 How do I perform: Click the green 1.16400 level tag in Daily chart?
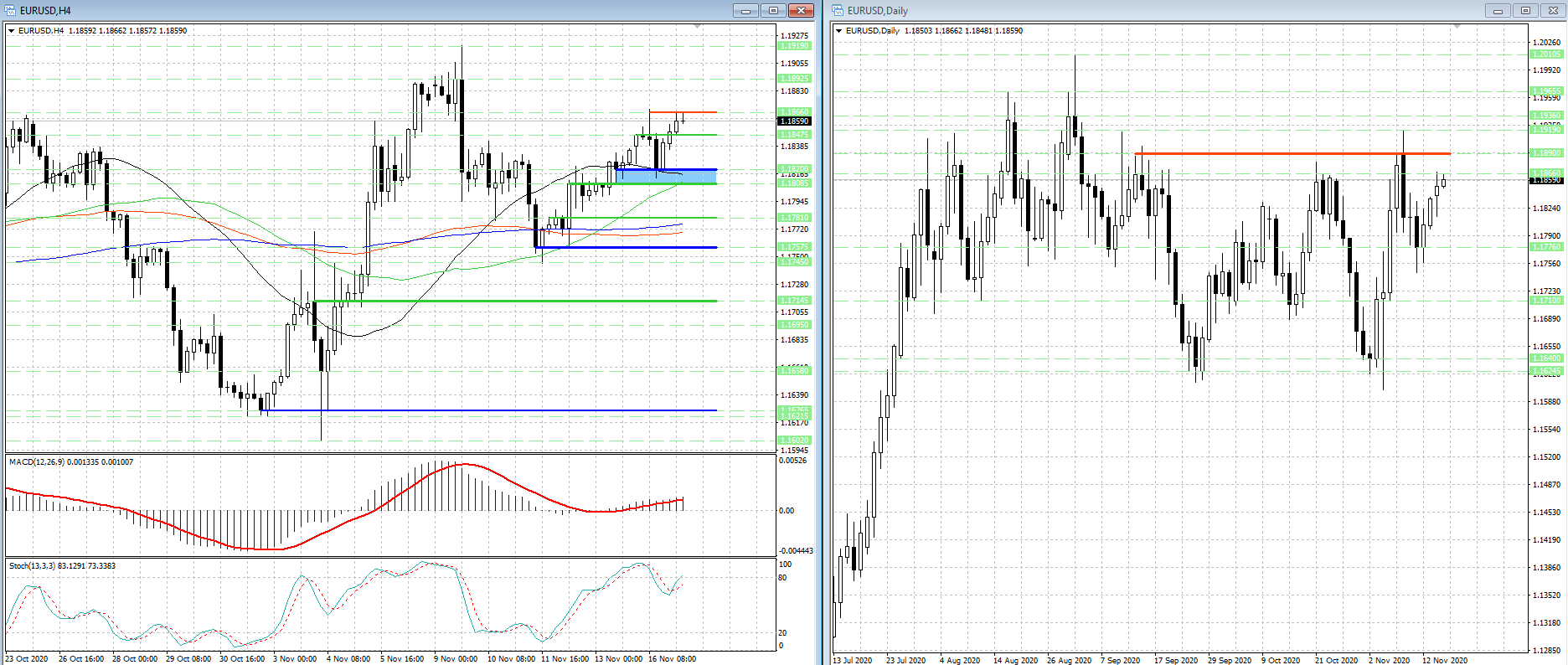(x=1546, y=358)
